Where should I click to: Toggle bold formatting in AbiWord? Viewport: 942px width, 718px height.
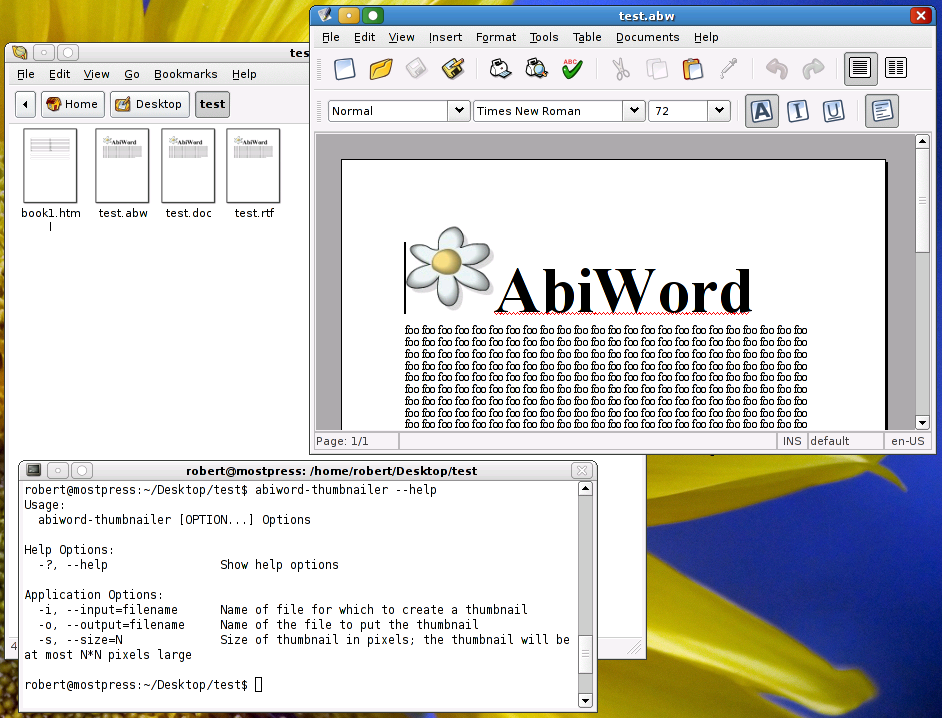[762, 111]
